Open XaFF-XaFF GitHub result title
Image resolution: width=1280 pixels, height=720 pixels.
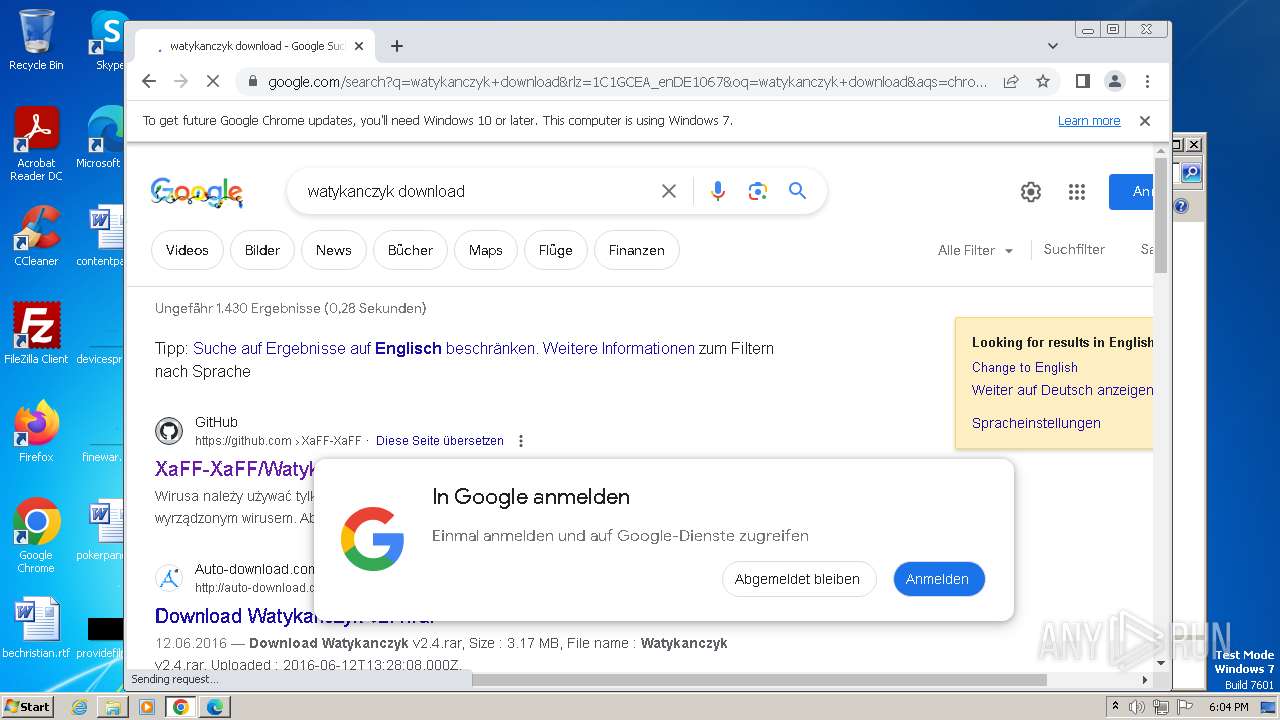235,469
